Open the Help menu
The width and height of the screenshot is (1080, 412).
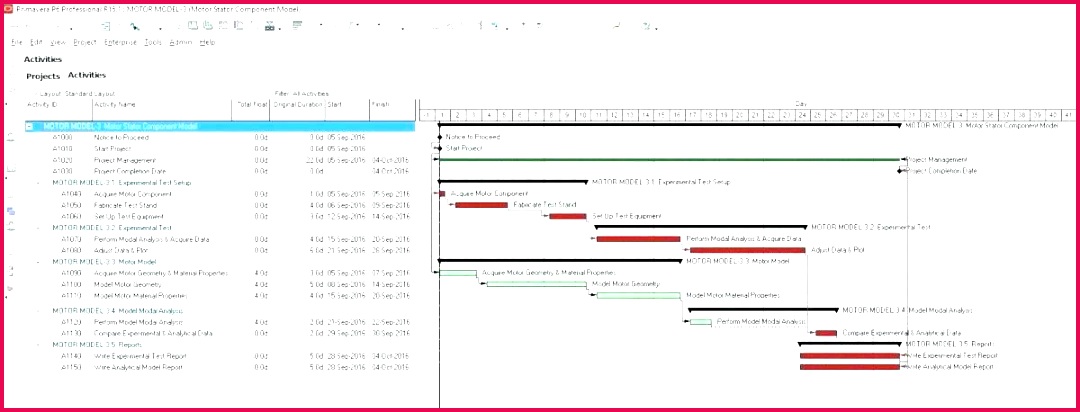[x=207, y=42]
